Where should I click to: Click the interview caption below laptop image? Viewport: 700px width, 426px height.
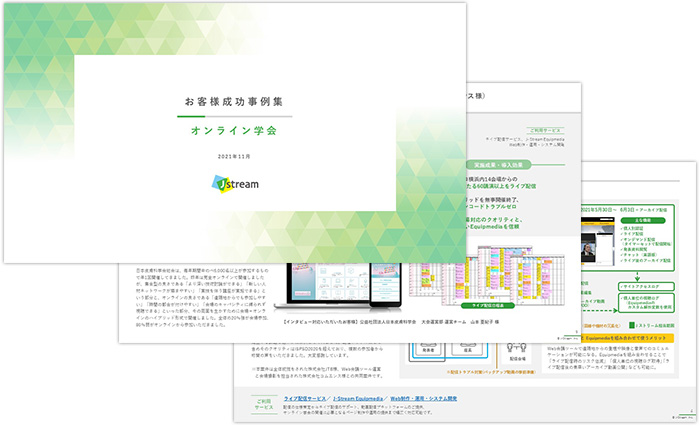tap(391, 322)
